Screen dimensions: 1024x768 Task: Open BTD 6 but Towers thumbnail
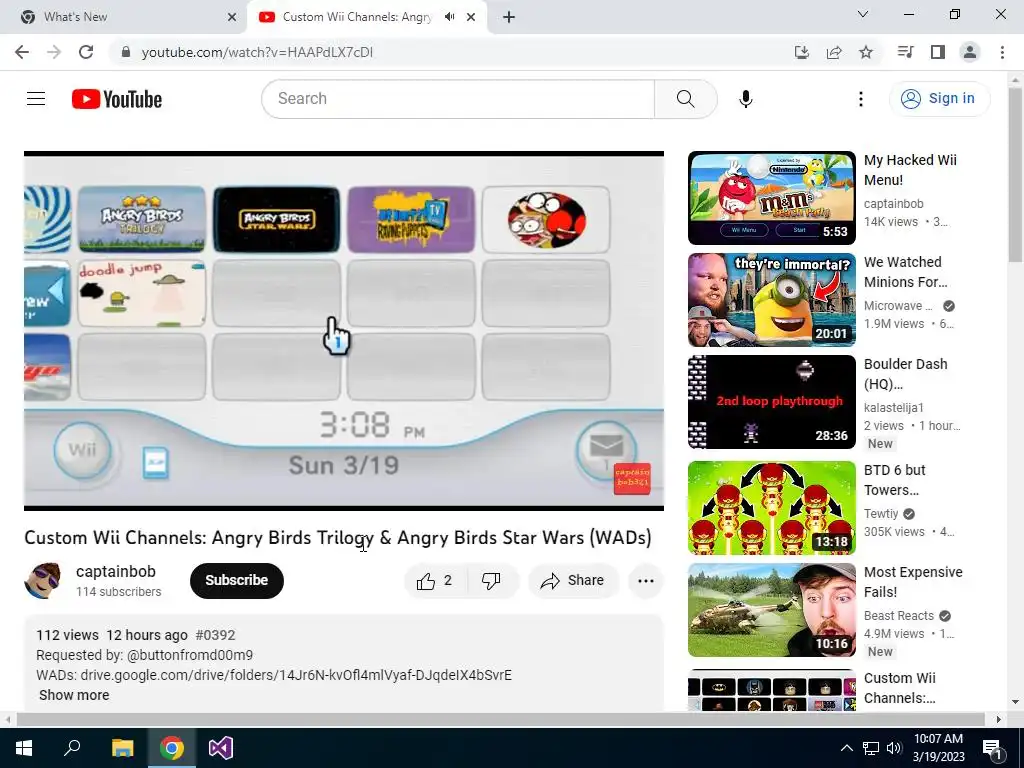(x=771, y=507)
